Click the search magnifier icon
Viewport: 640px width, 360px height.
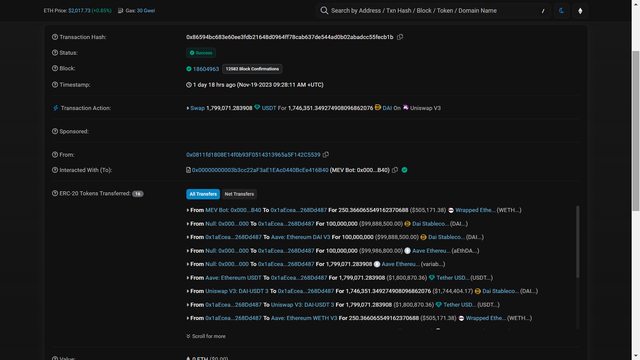[x=324, y=11]
